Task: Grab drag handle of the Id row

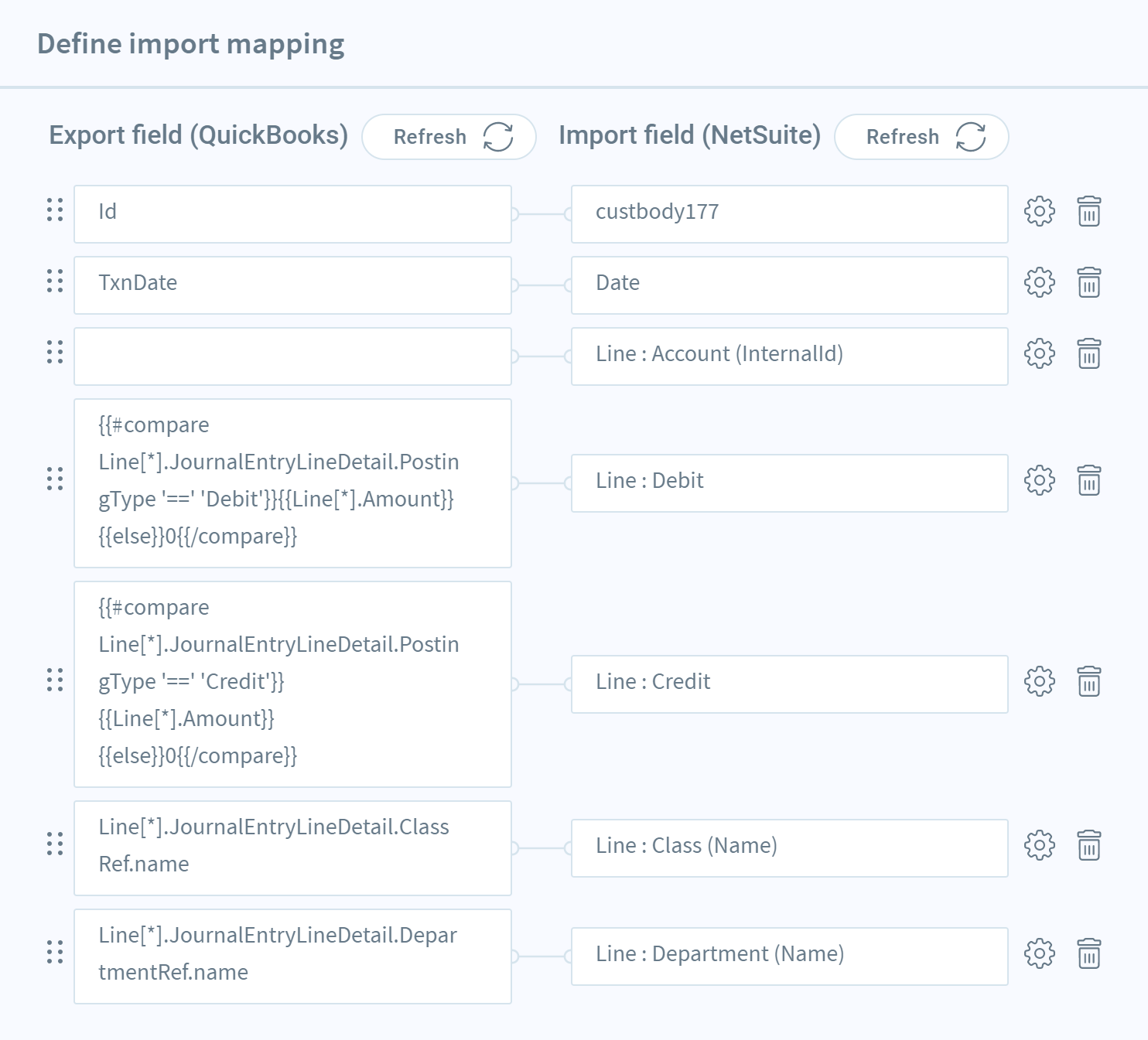Action: (x=55, y=210)
